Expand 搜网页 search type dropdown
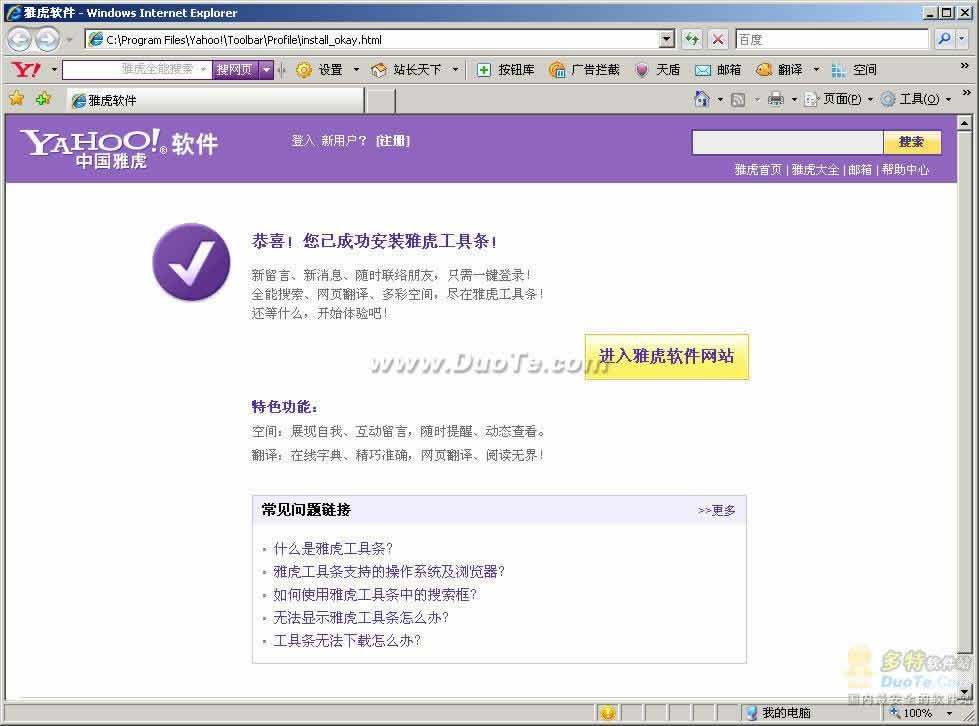The width and height of the screenshot is (979, 726). pyautogui.click(x=267, y=69)
